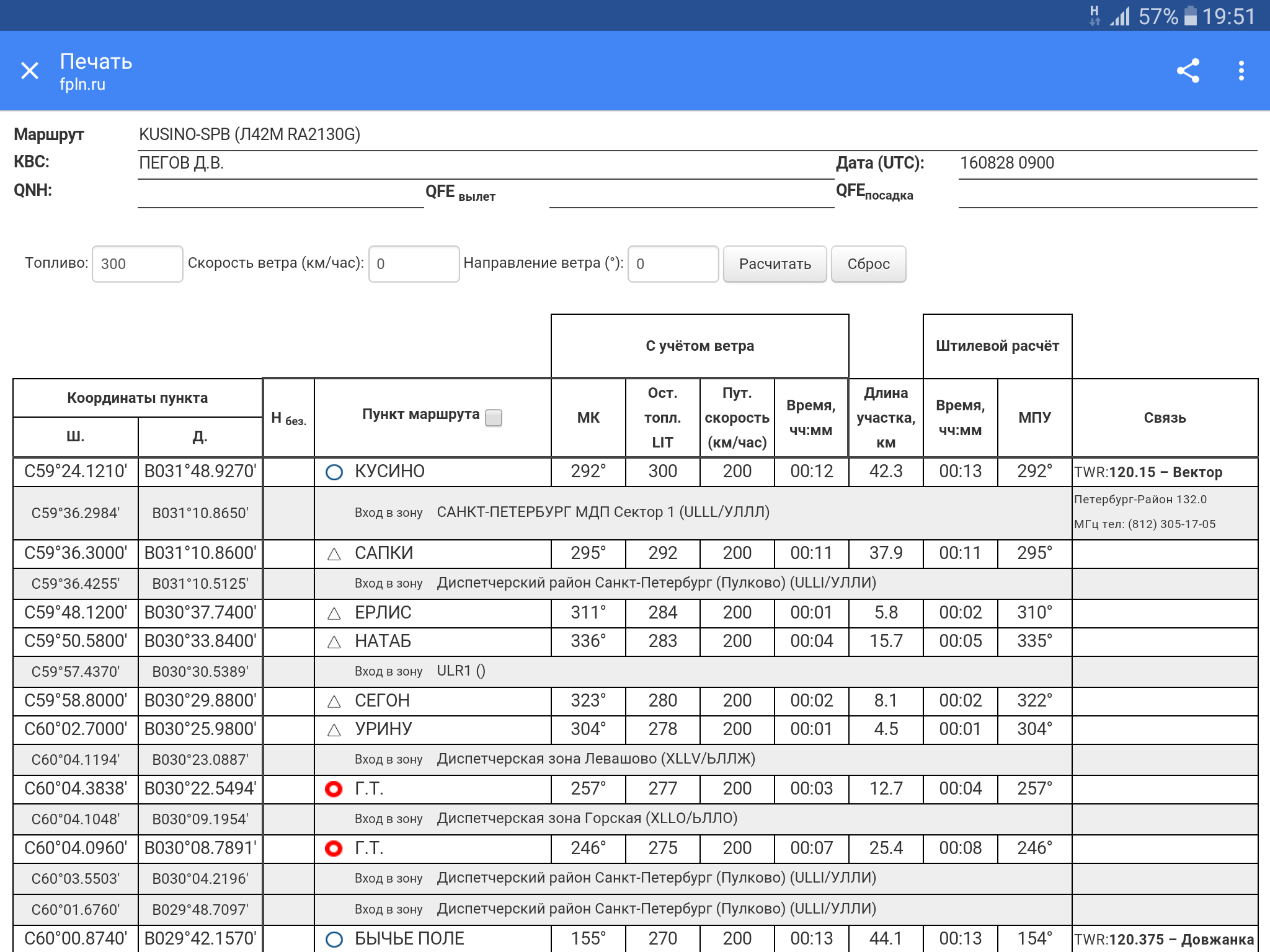This screenshot has width=1270, height=952.
Task: Click the Топливо input field
Action: [x=137, y=264]
